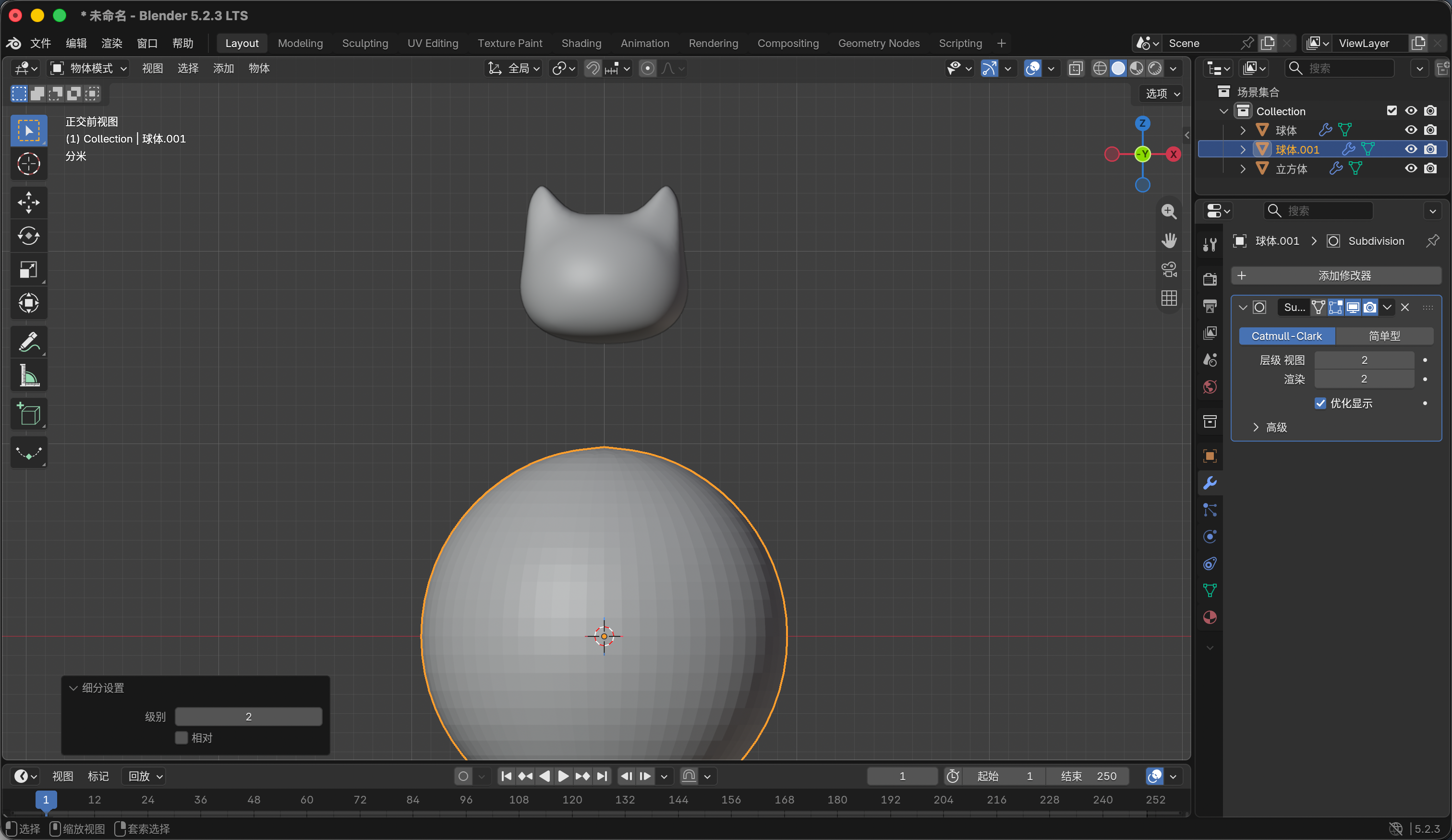Switch orthographic/perspective grid icon
Image resolution: width=1452 pixels, height=840 pixels.
point(1169,298)
